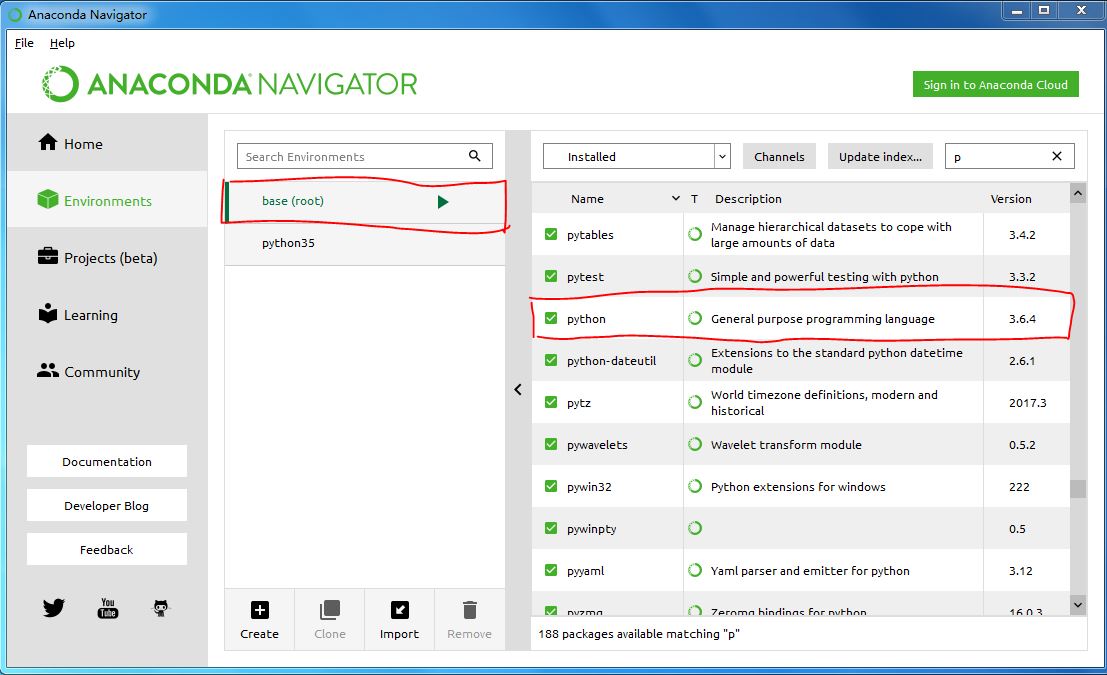Open the Documentation link button
This screenshot has height=675, width=1107.
point(107,461)
